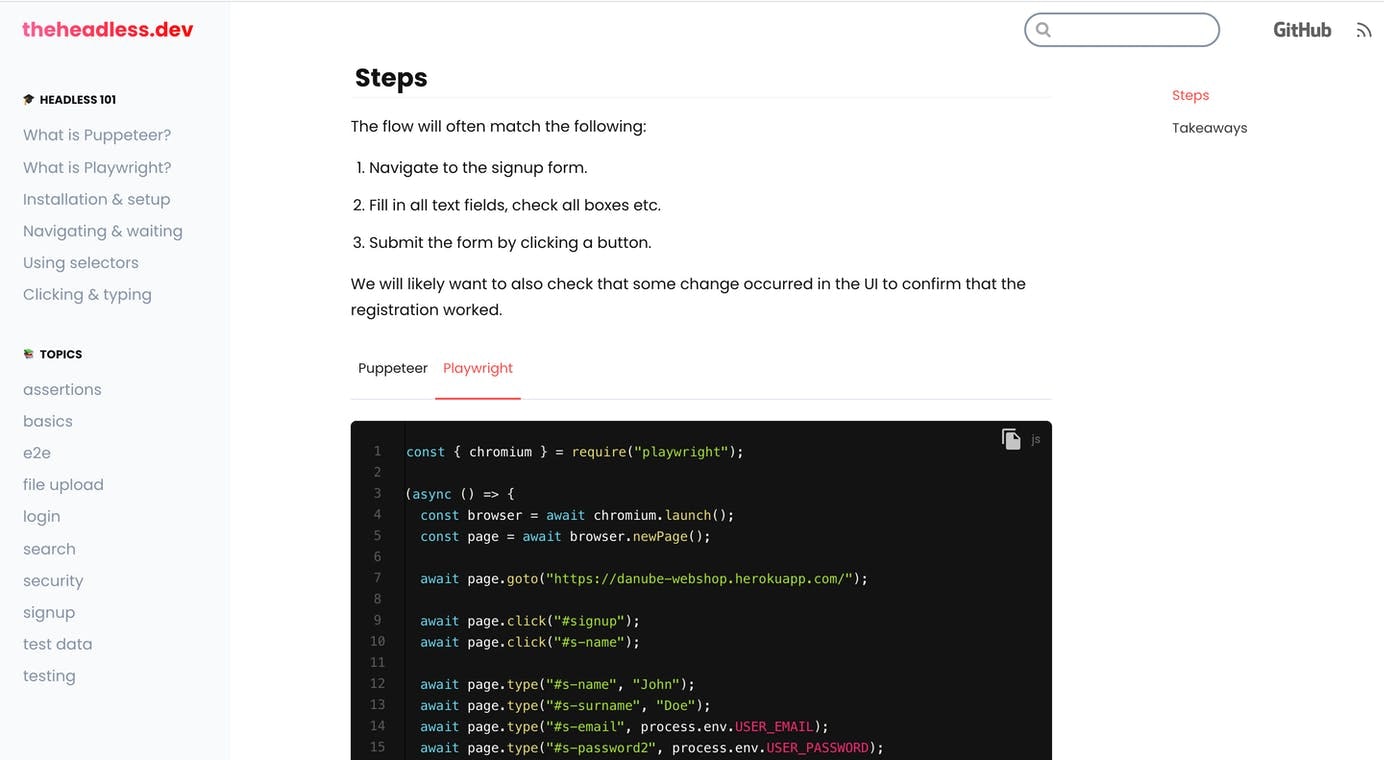Click inside the search input field

(x=1120, y=30)
